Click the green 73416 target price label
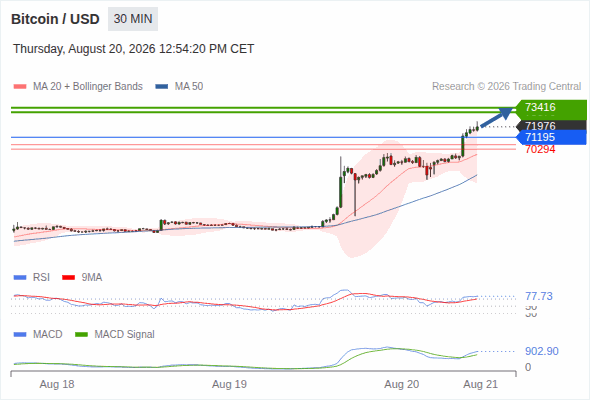Viewport: 590px width, 400px height. click(551, 107)
